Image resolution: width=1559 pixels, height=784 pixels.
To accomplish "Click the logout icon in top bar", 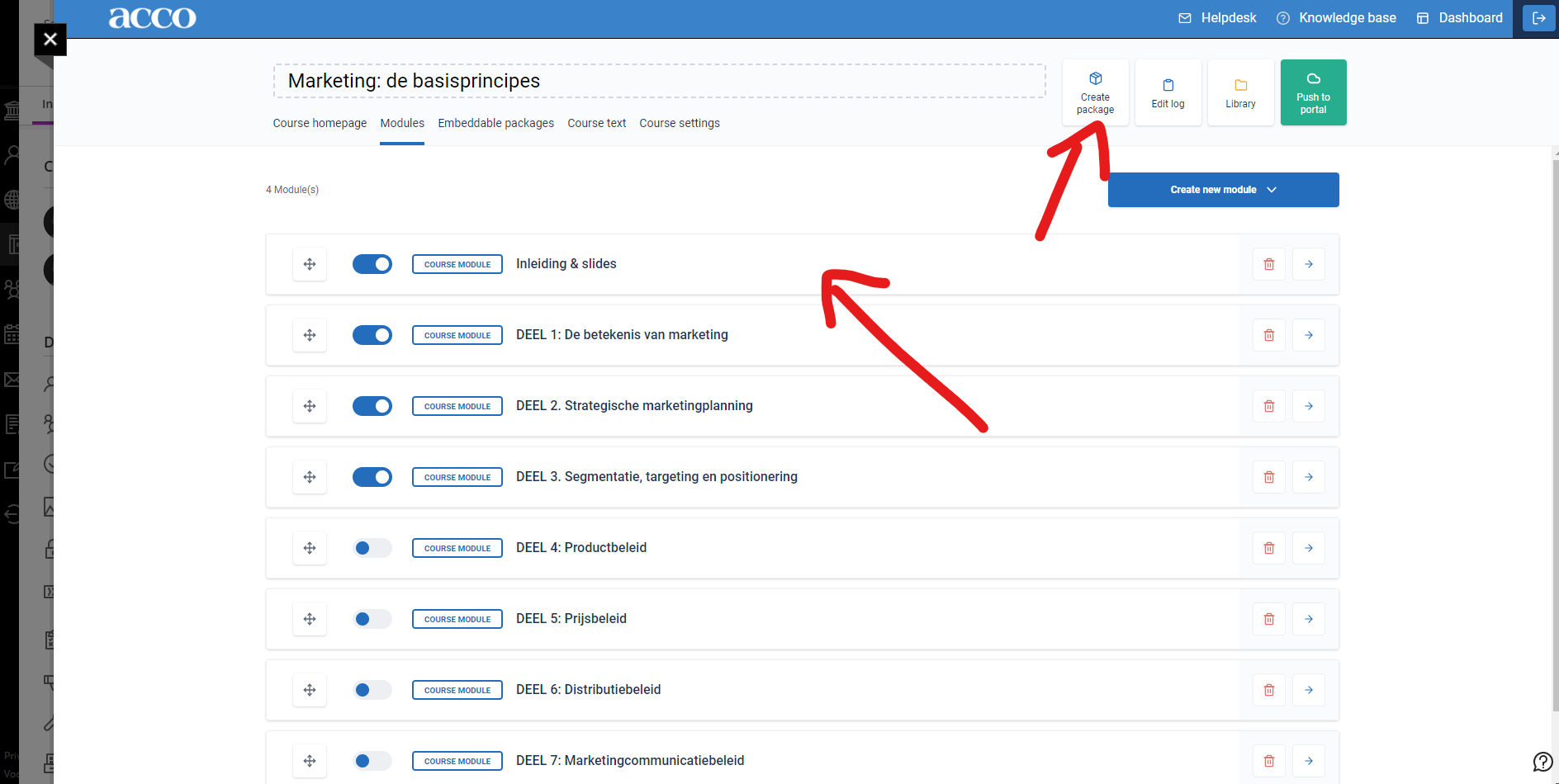I will pyautogui.click(x=1539, y=18).
